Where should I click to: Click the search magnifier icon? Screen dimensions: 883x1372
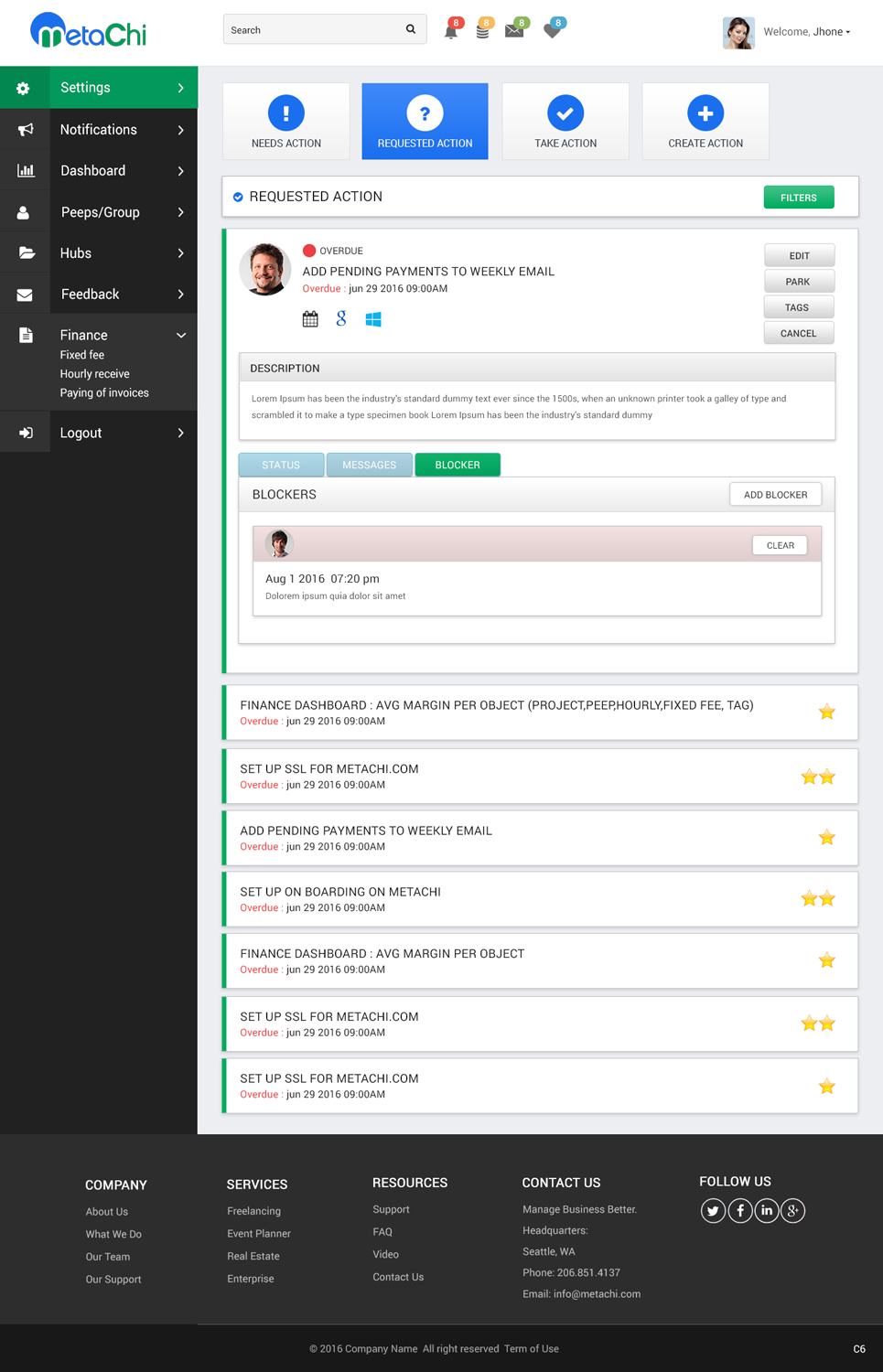coord(411,29)
